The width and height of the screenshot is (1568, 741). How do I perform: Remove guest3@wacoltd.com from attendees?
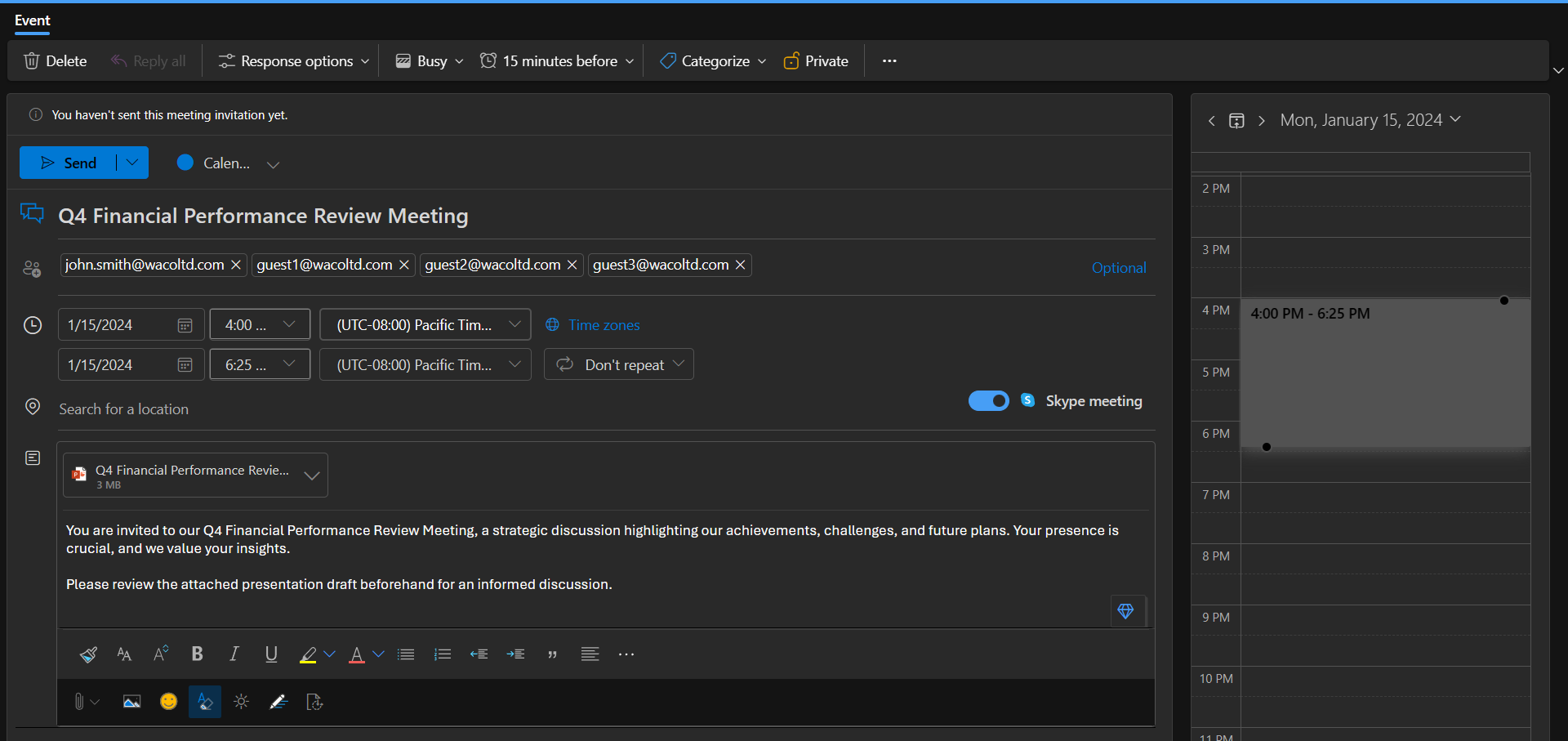click(741, 265)
